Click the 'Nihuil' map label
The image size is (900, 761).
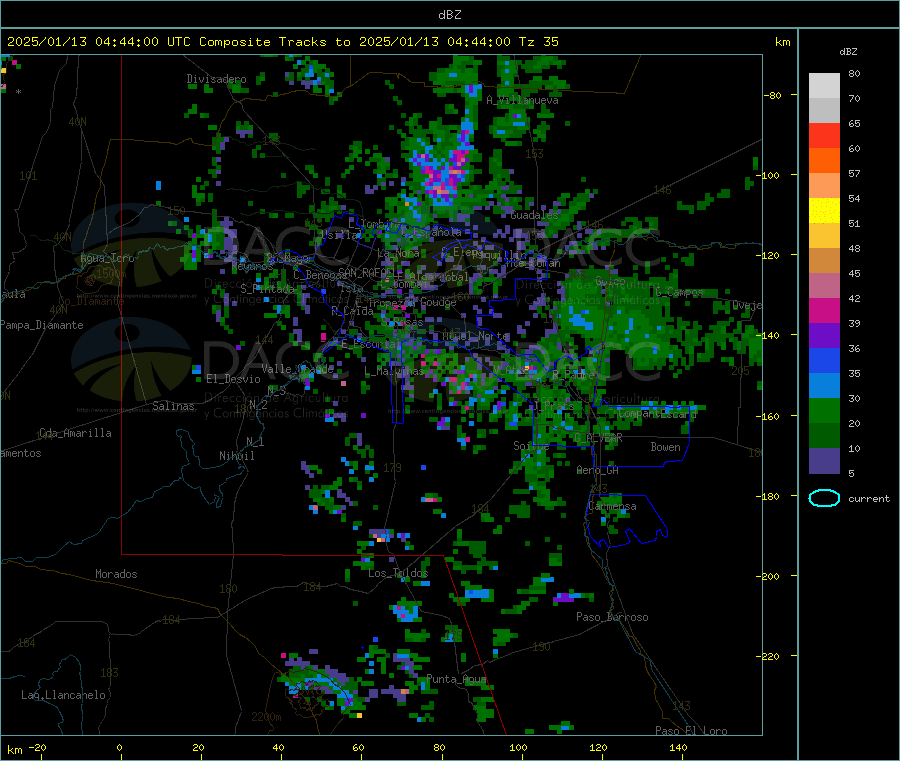tap(236, 456)
